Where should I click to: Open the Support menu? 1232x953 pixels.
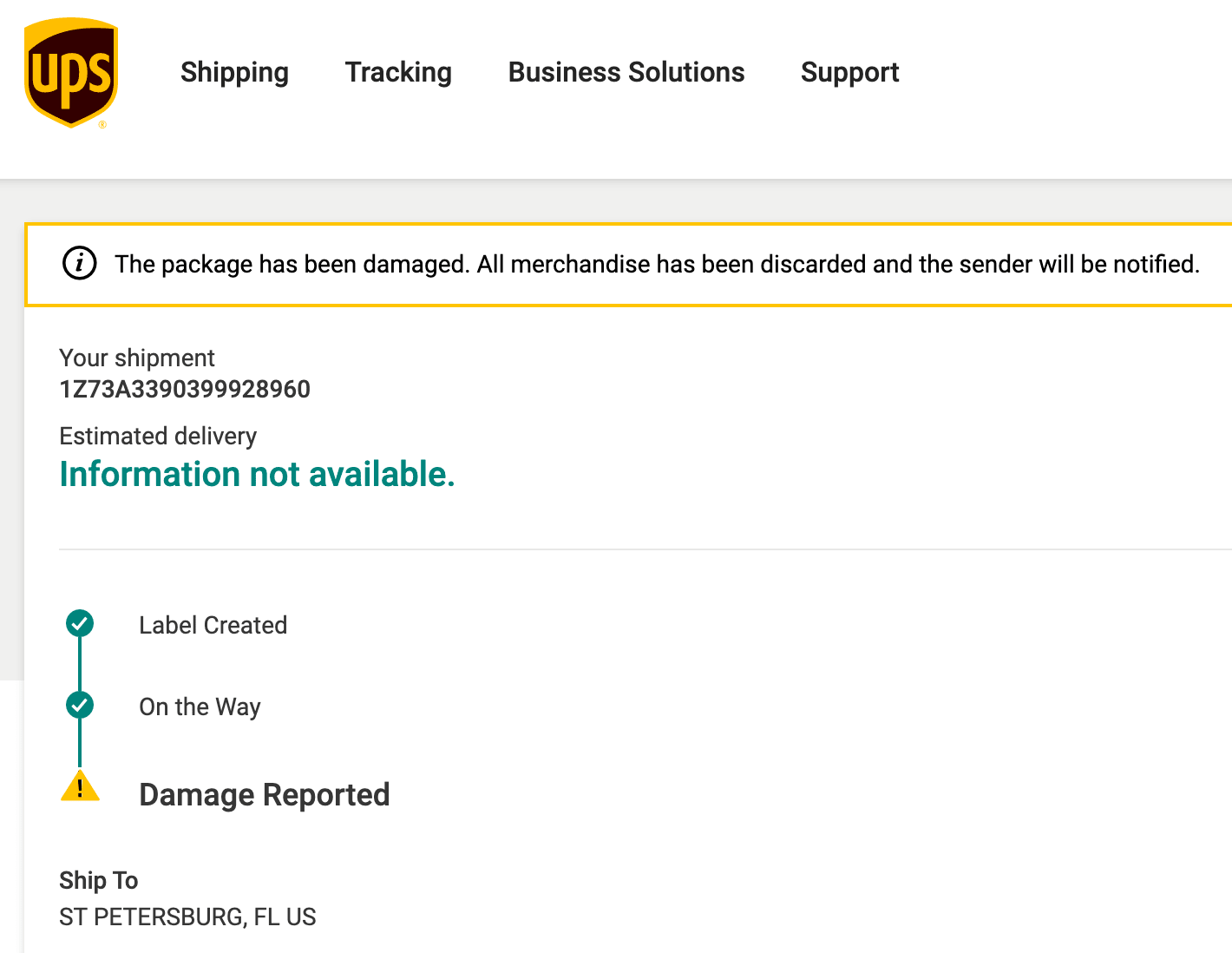point(849,72)
